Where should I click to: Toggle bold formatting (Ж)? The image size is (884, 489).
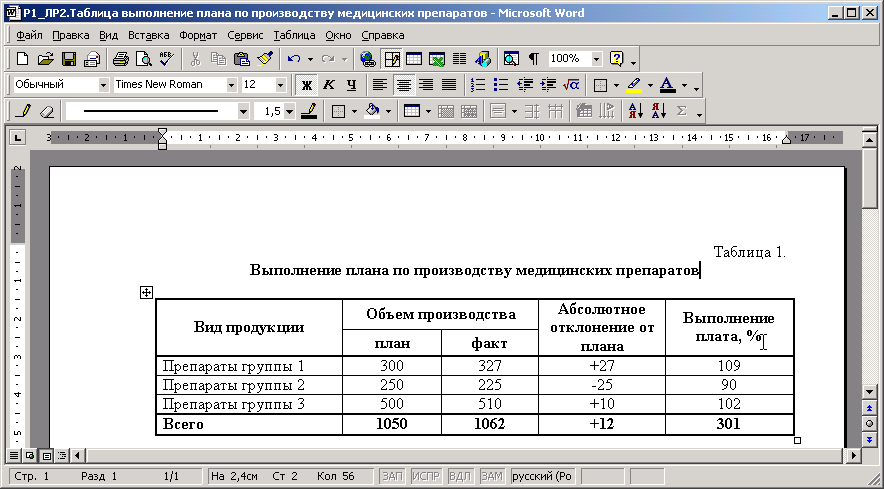tap(307, 85)
